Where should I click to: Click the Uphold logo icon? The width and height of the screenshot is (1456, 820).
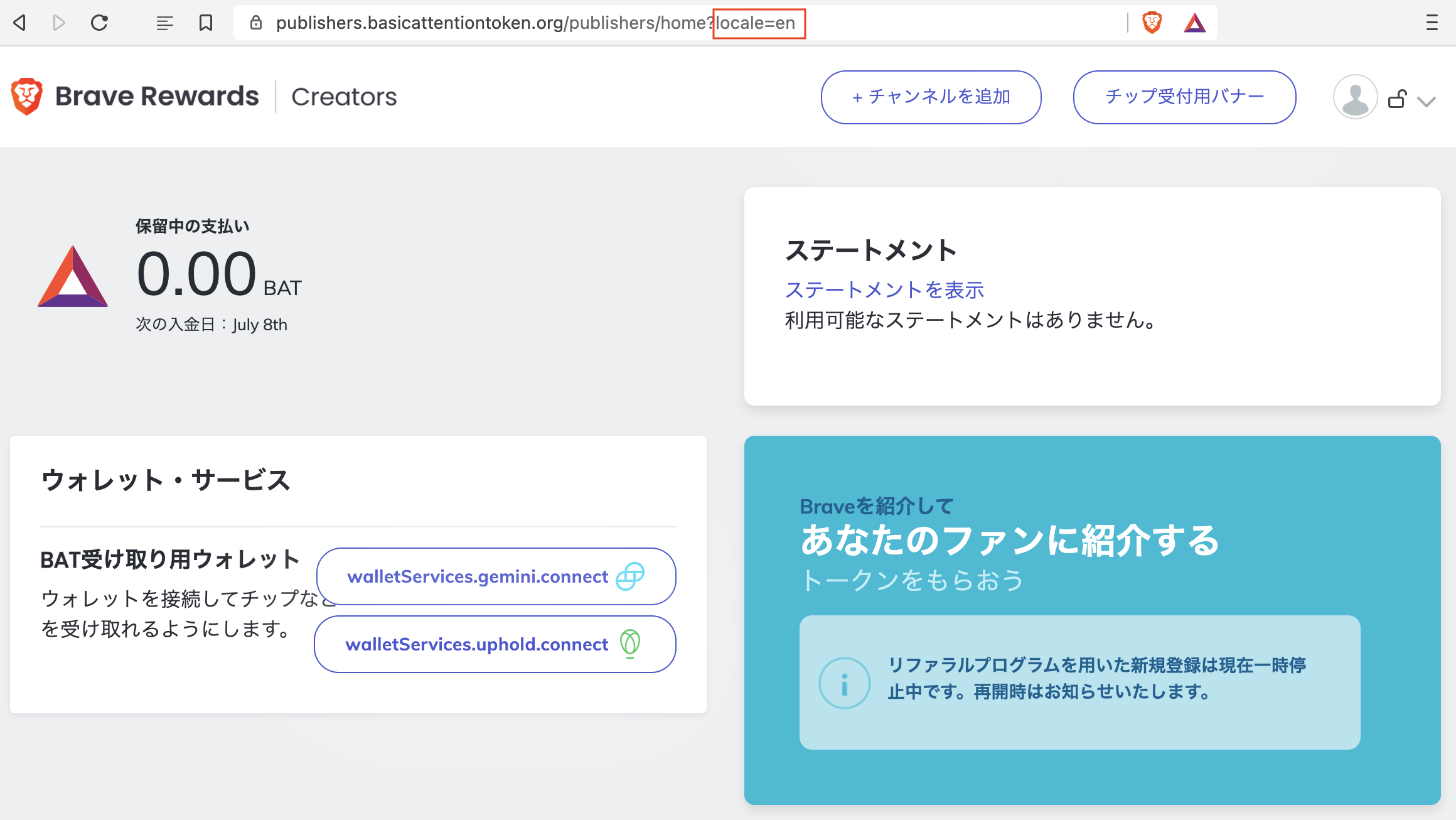[x=630, y=644]
